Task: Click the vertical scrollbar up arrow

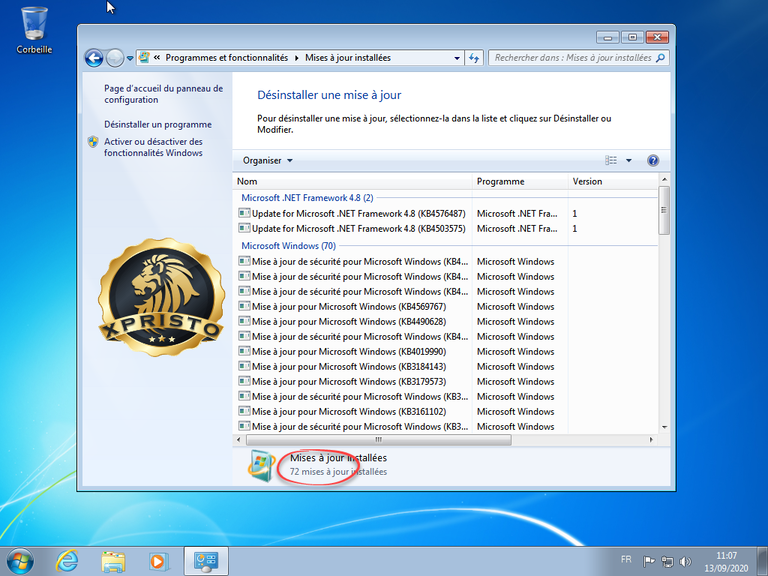Action: click(664, 180)
